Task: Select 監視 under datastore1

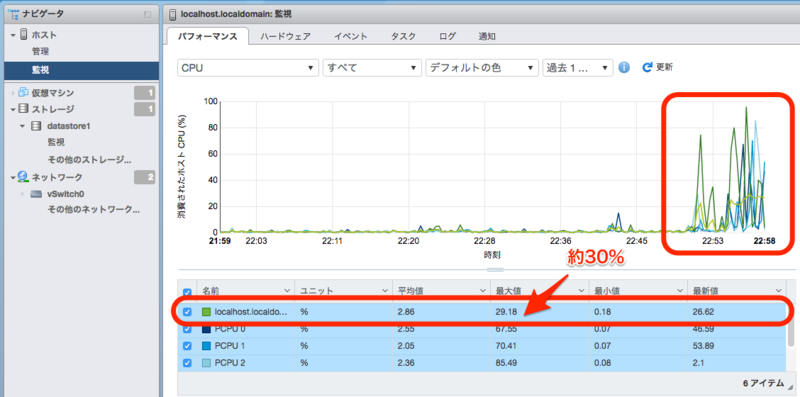Action: click(56, 143)
